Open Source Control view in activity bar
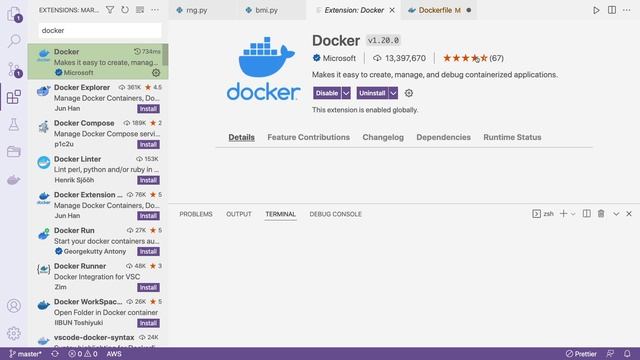The height and width of the screenshot is (360, 640). coord(14,69)
